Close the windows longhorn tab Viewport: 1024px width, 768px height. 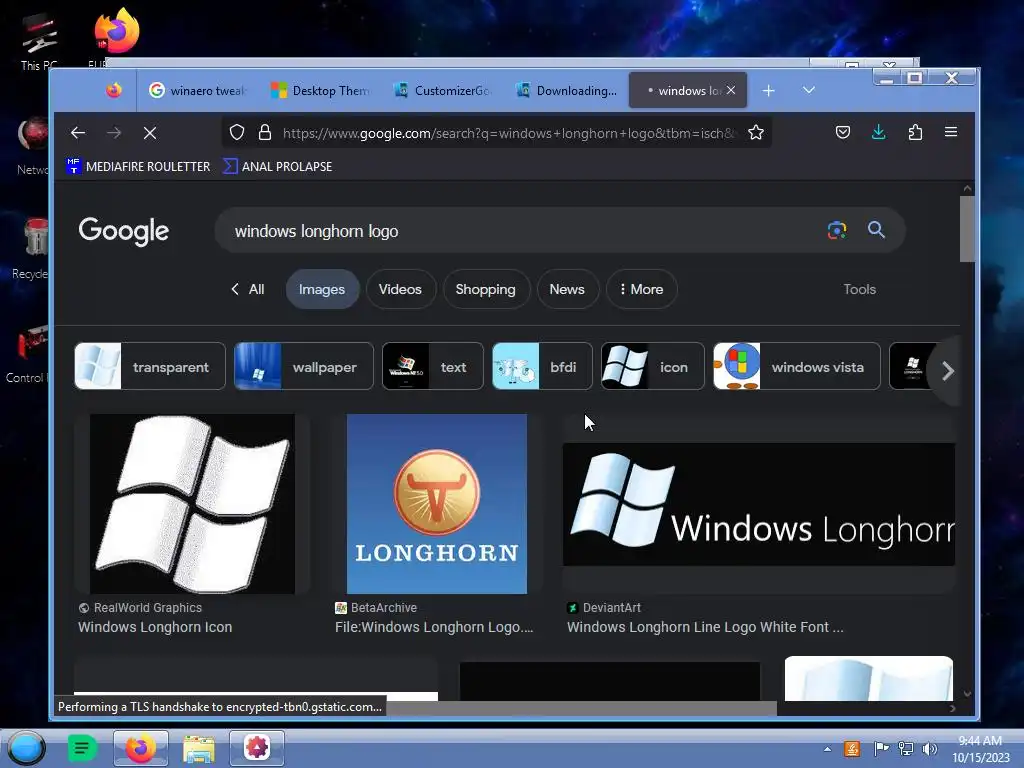click(x=731, y=90)
